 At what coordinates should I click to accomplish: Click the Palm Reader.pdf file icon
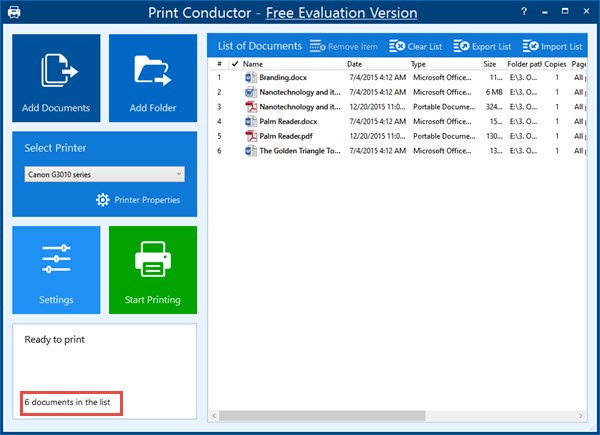coord(251,136)
